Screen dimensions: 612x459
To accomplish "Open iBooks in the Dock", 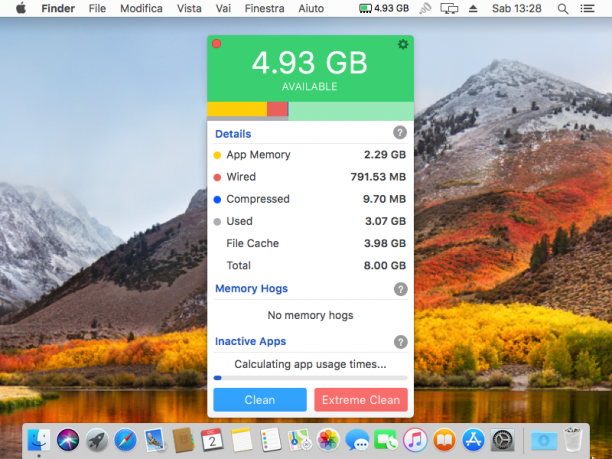I will [444, 440].
